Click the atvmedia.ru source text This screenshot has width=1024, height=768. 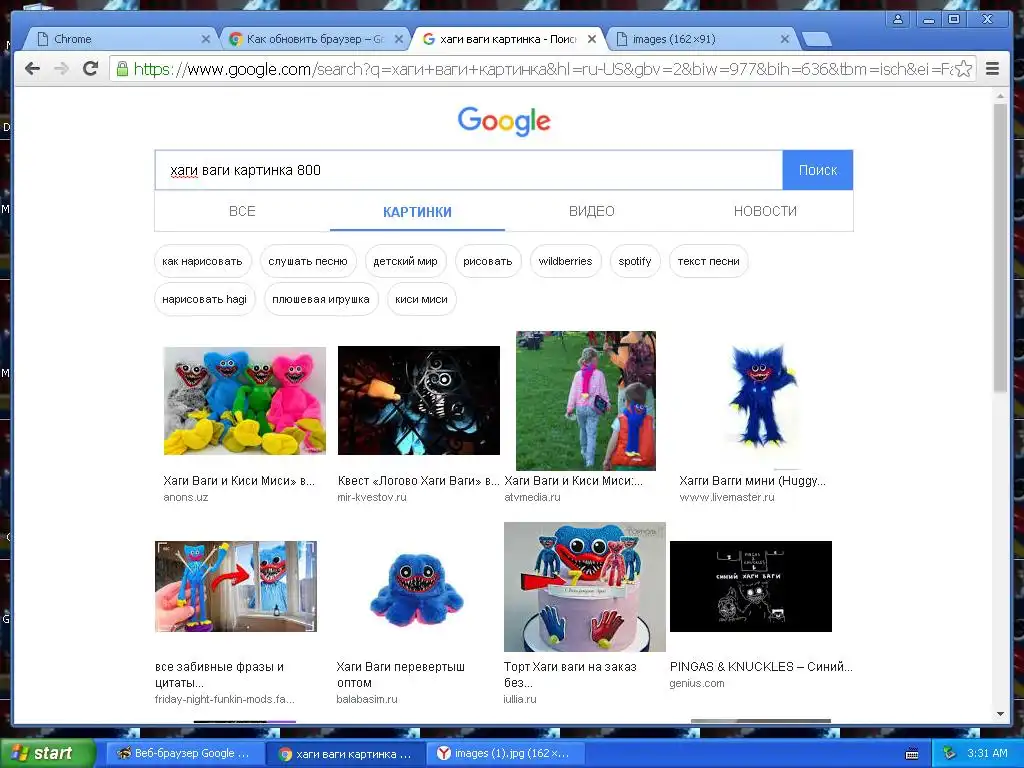coord(532,497)
